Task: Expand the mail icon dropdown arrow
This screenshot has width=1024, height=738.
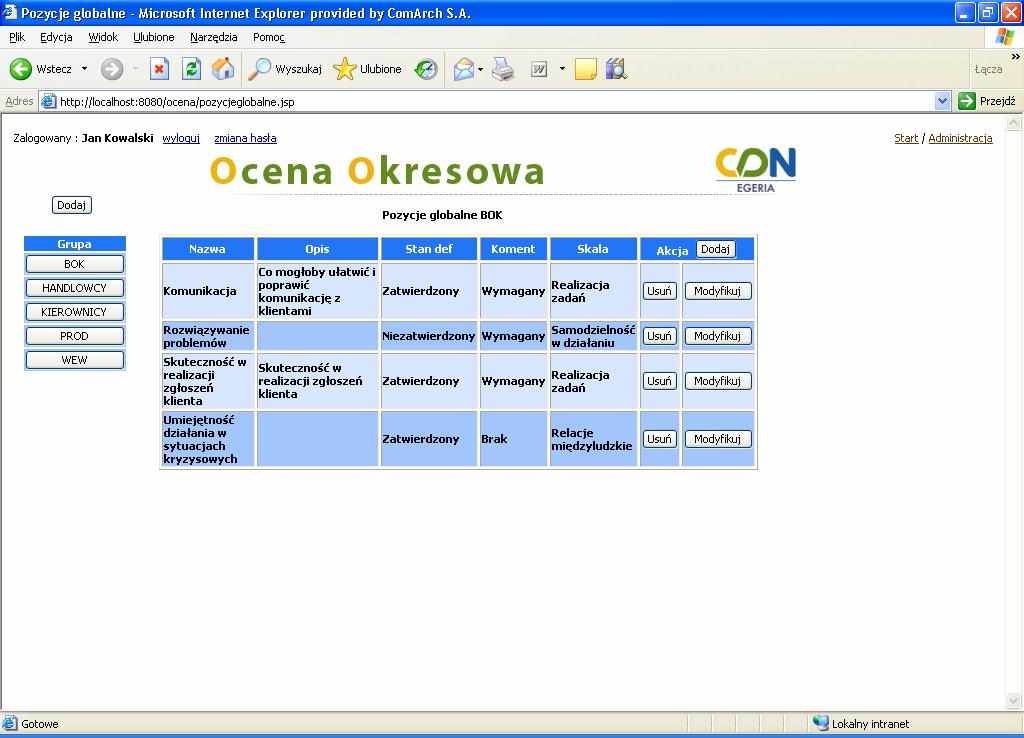Action: (x=481, y=69)
